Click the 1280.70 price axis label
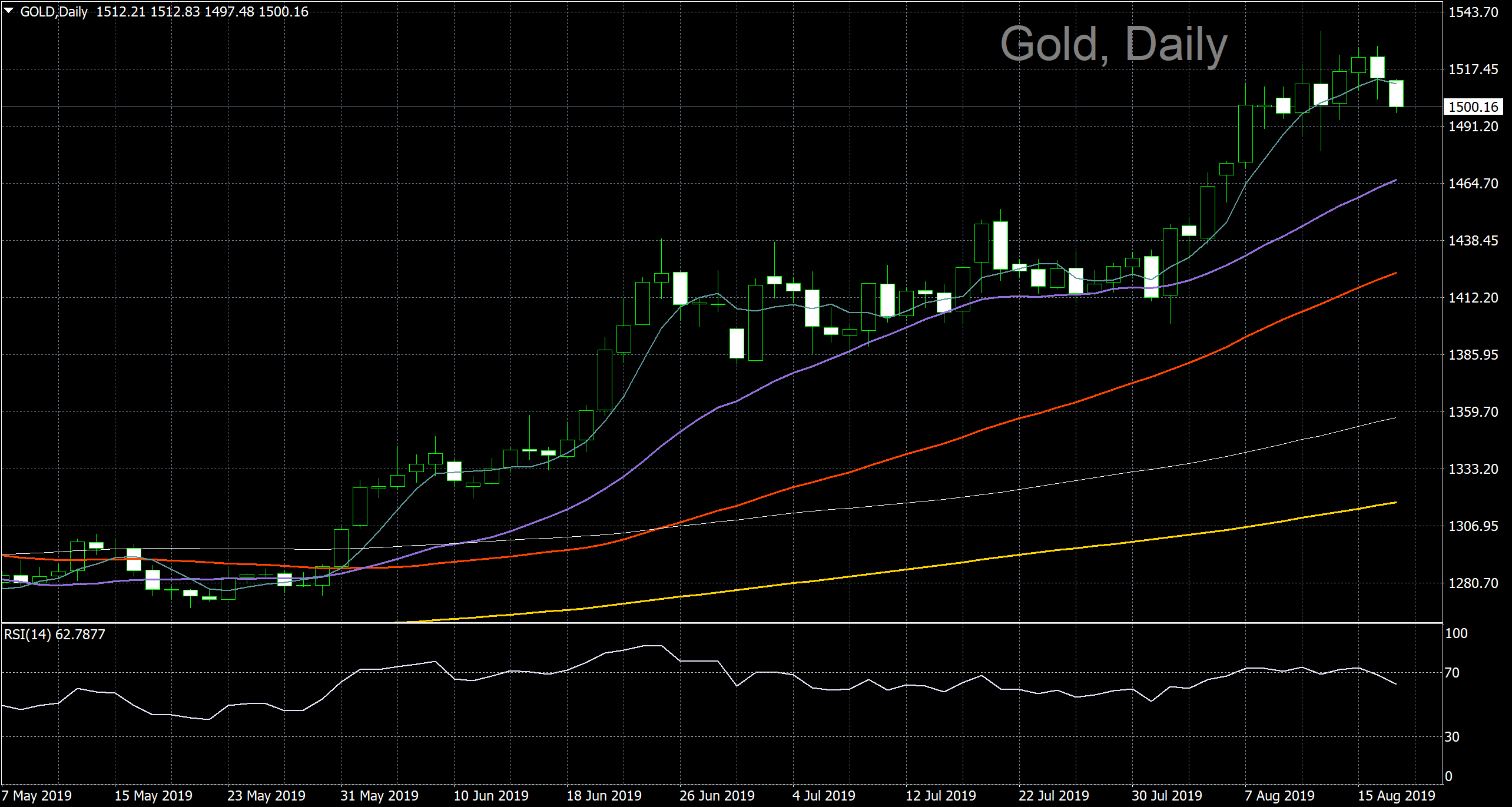This screenshot has height=807, width=1512. point(1473,583)
